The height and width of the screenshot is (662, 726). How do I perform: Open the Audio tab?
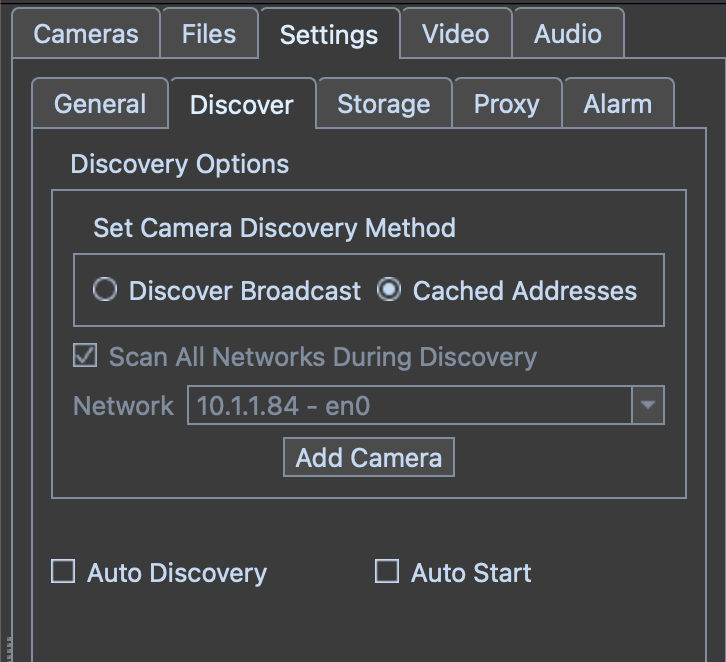(567, 33)
